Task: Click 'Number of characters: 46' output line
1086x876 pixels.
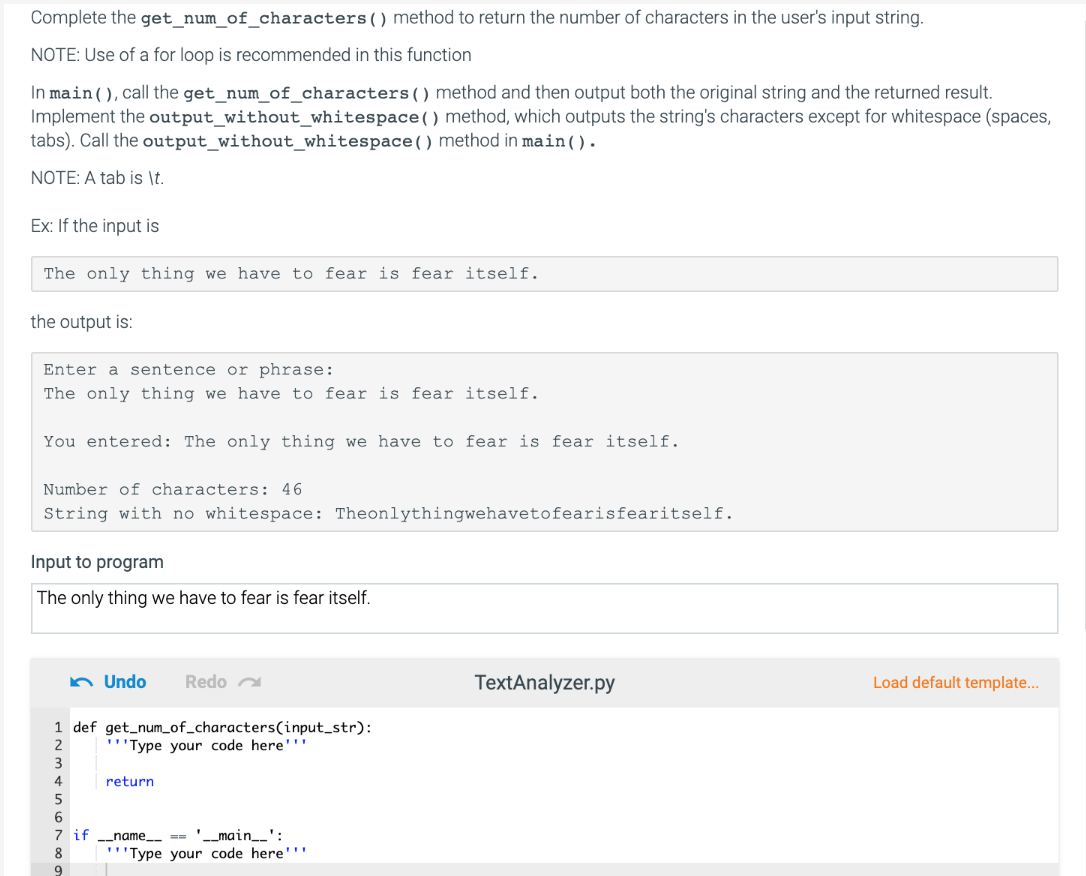Action: [x=172, y=490]
